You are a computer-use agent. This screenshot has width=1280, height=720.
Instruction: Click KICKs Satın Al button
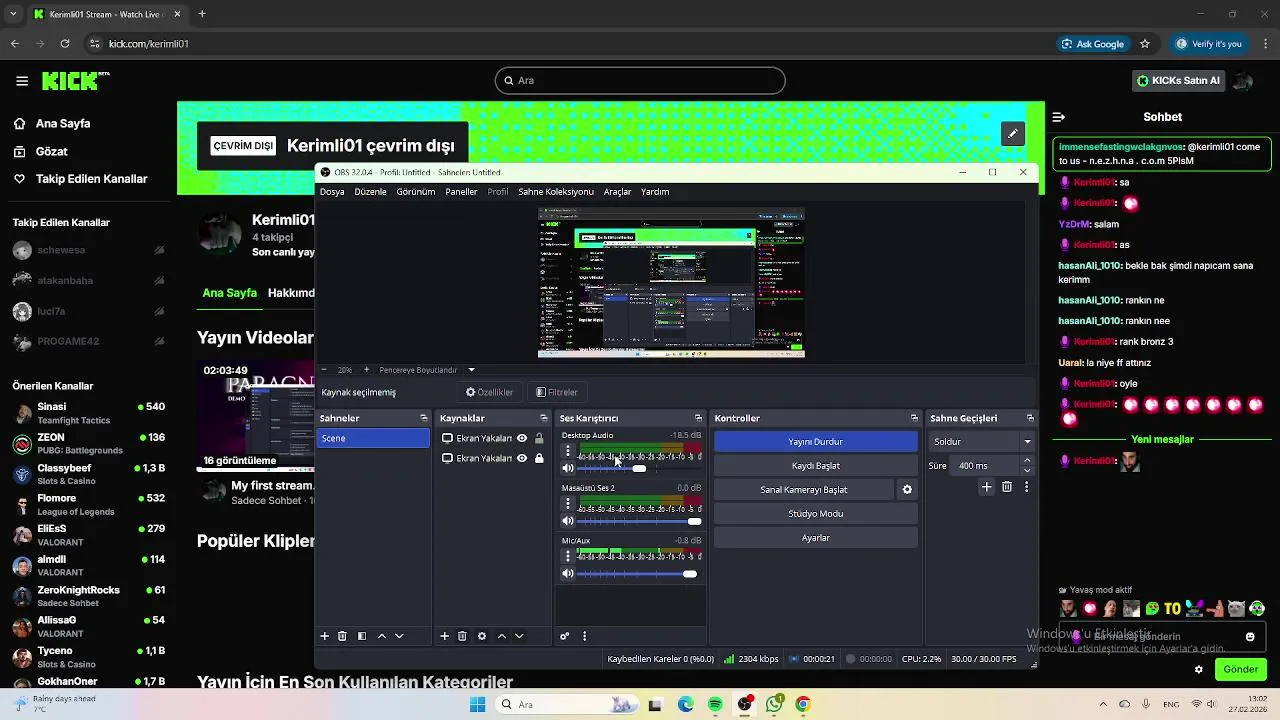tap(1178, 81)
